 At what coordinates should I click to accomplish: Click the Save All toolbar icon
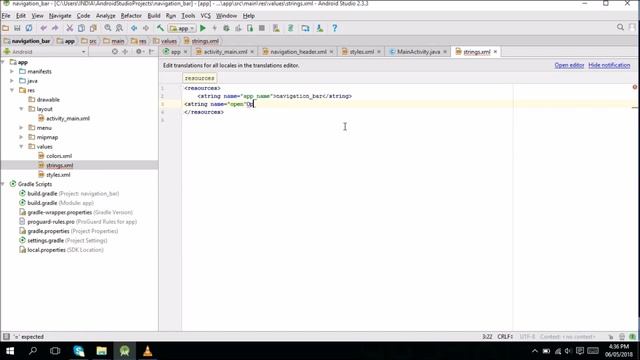coord(17,28)
